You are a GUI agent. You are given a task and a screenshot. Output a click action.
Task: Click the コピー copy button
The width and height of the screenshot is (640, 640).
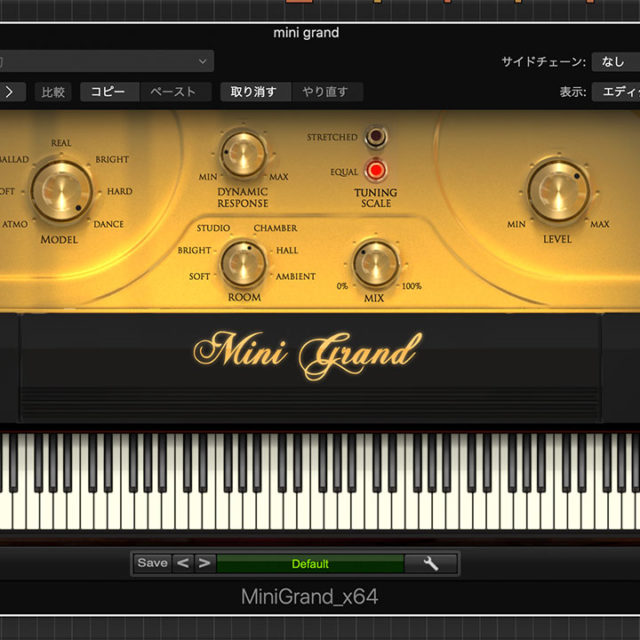click(x=108, y=92)
